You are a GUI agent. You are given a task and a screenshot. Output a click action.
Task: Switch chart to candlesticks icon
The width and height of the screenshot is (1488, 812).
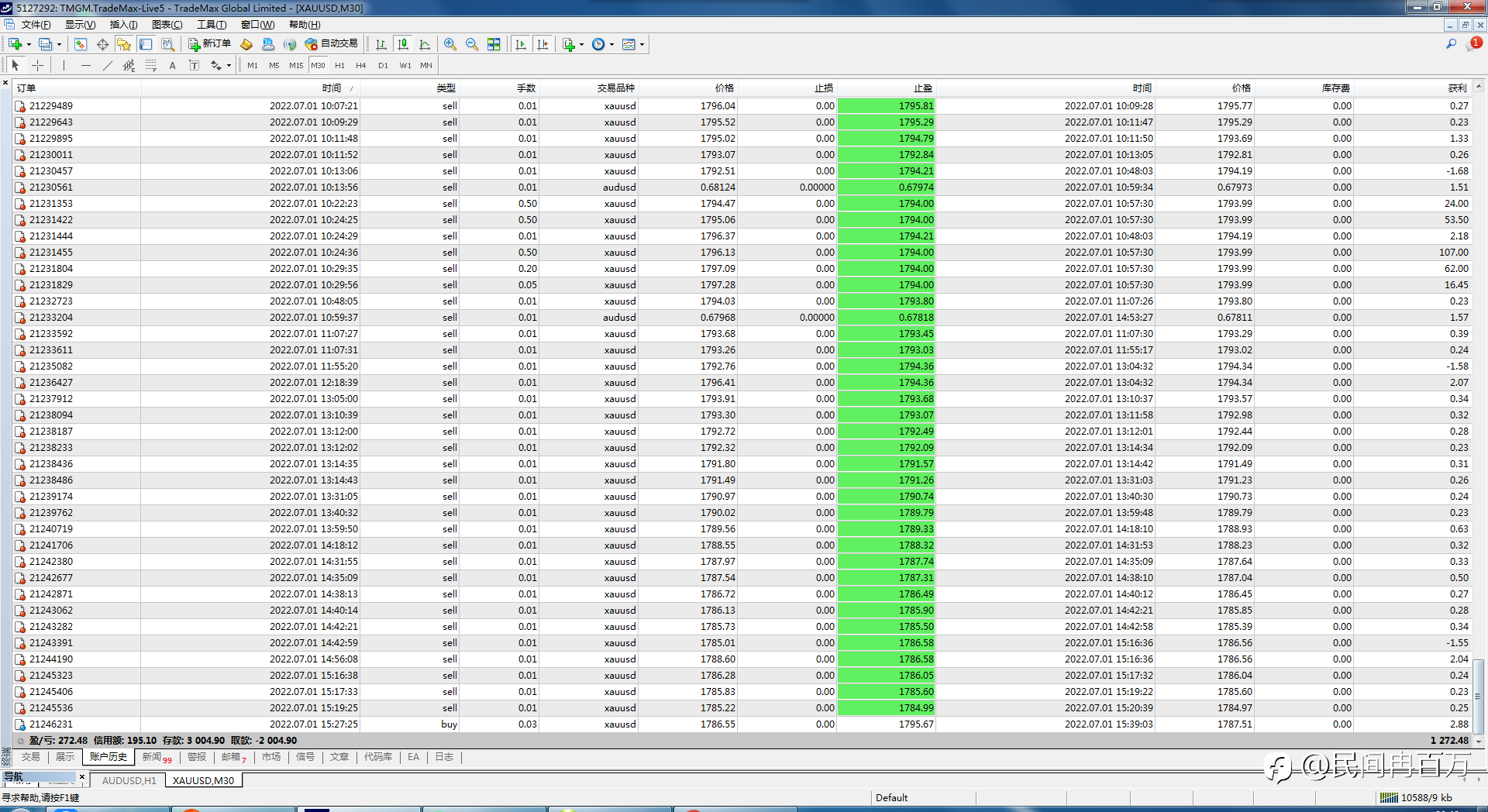point(402,44)
